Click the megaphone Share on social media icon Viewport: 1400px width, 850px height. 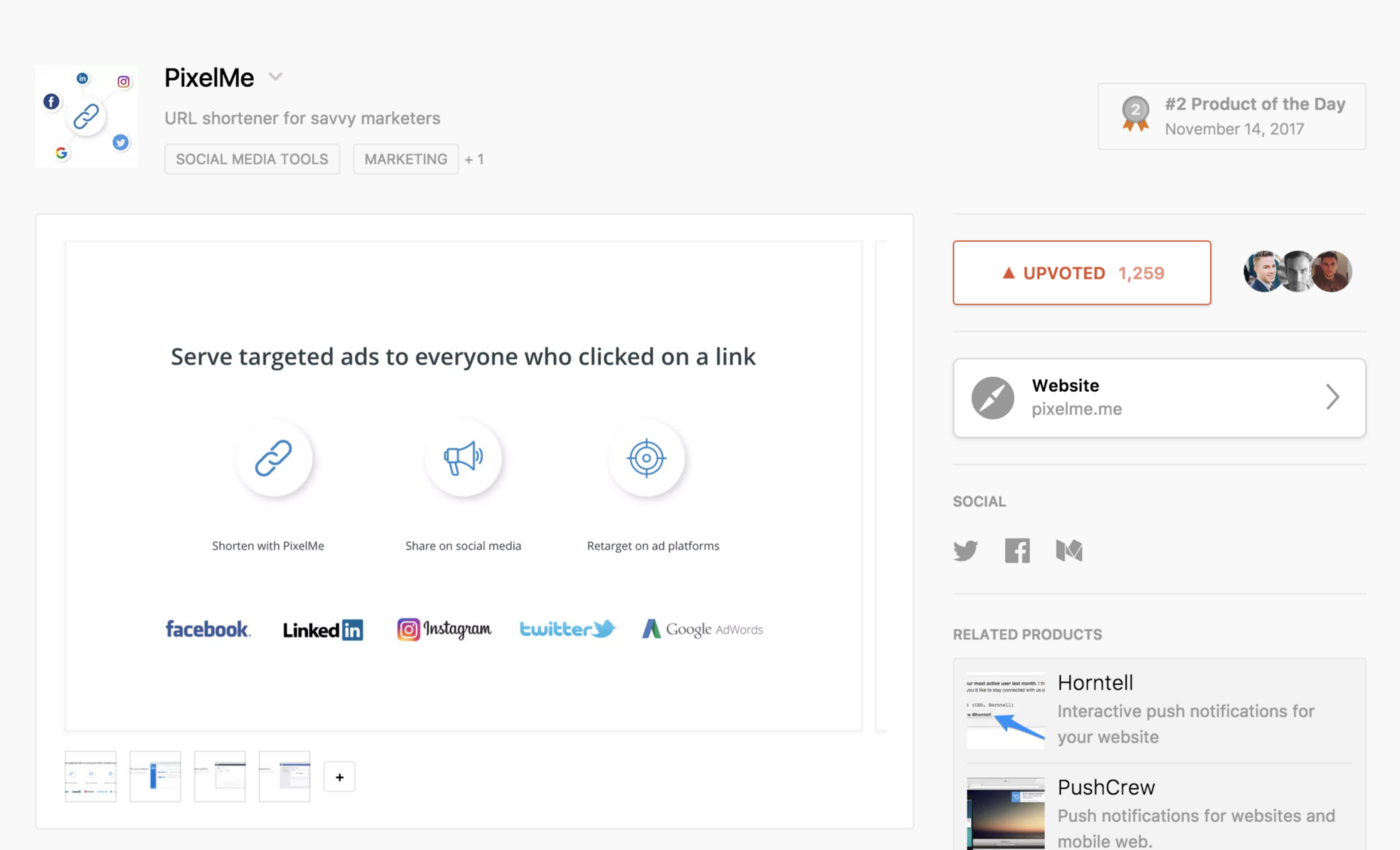(463, 459)
